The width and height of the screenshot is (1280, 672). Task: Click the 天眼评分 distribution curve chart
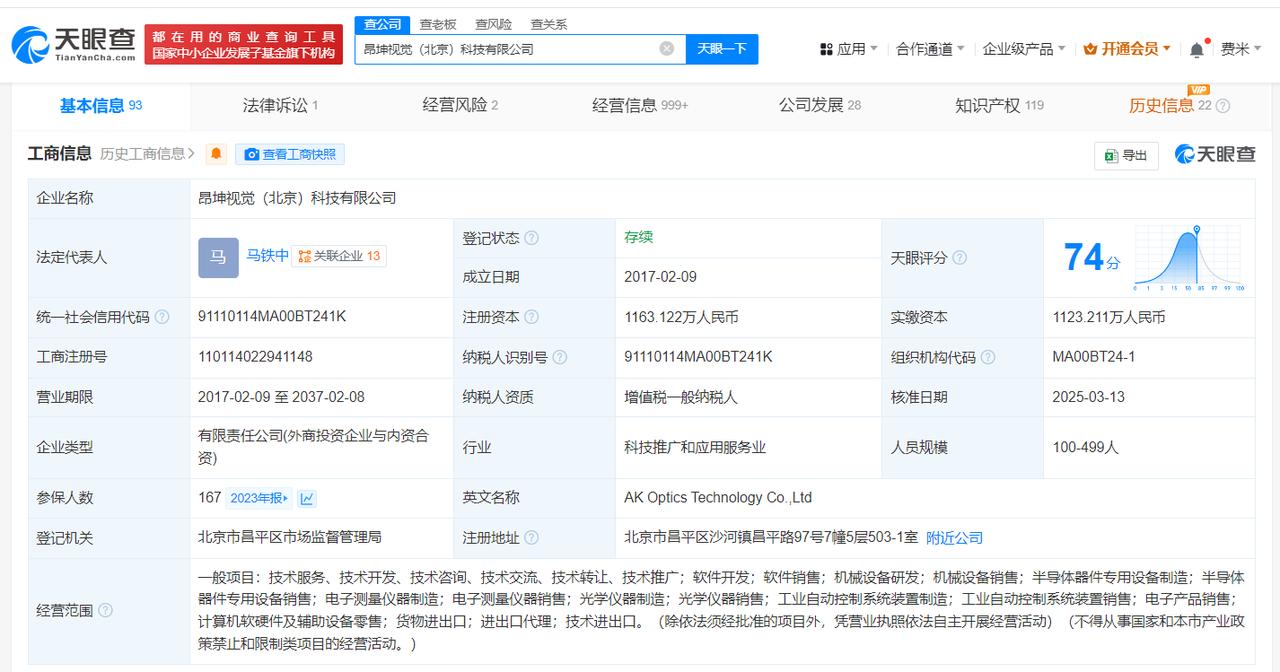tap(1190, 258)
